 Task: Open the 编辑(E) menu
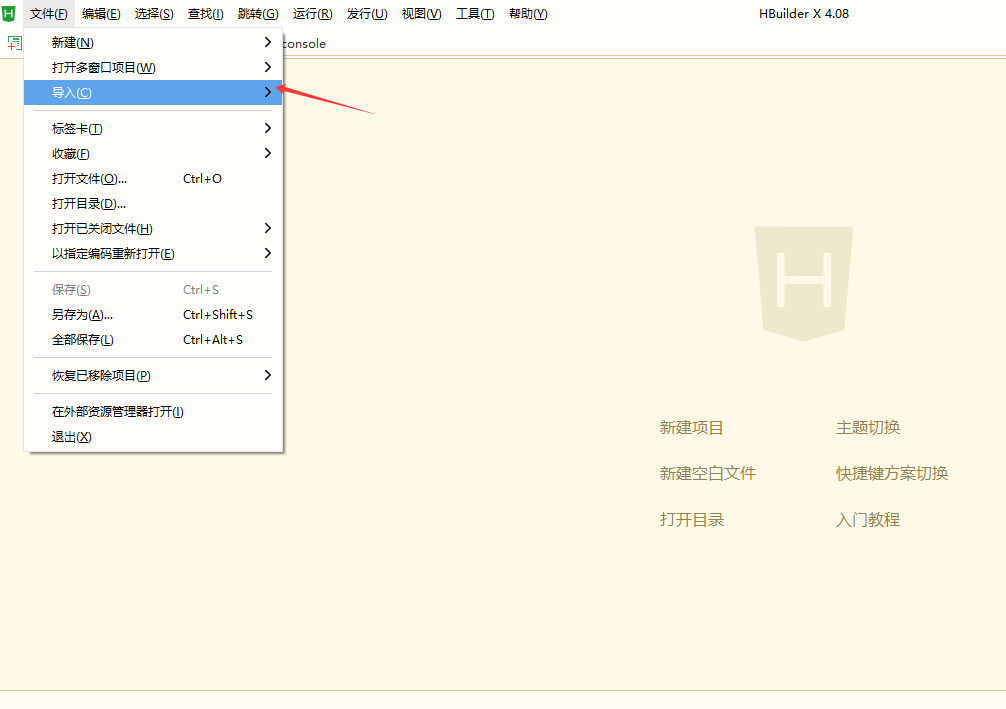click(x=101, y=13)
